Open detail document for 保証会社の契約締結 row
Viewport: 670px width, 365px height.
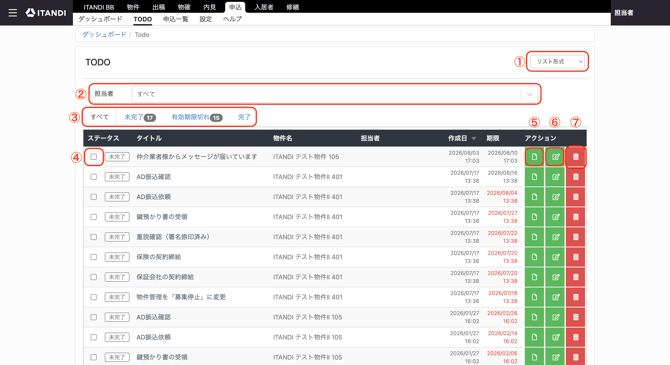pos(534,277)
